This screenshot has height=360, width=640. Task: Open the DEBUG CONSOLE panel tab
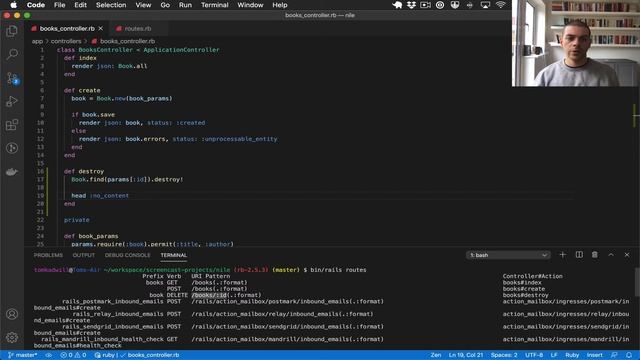127,255
